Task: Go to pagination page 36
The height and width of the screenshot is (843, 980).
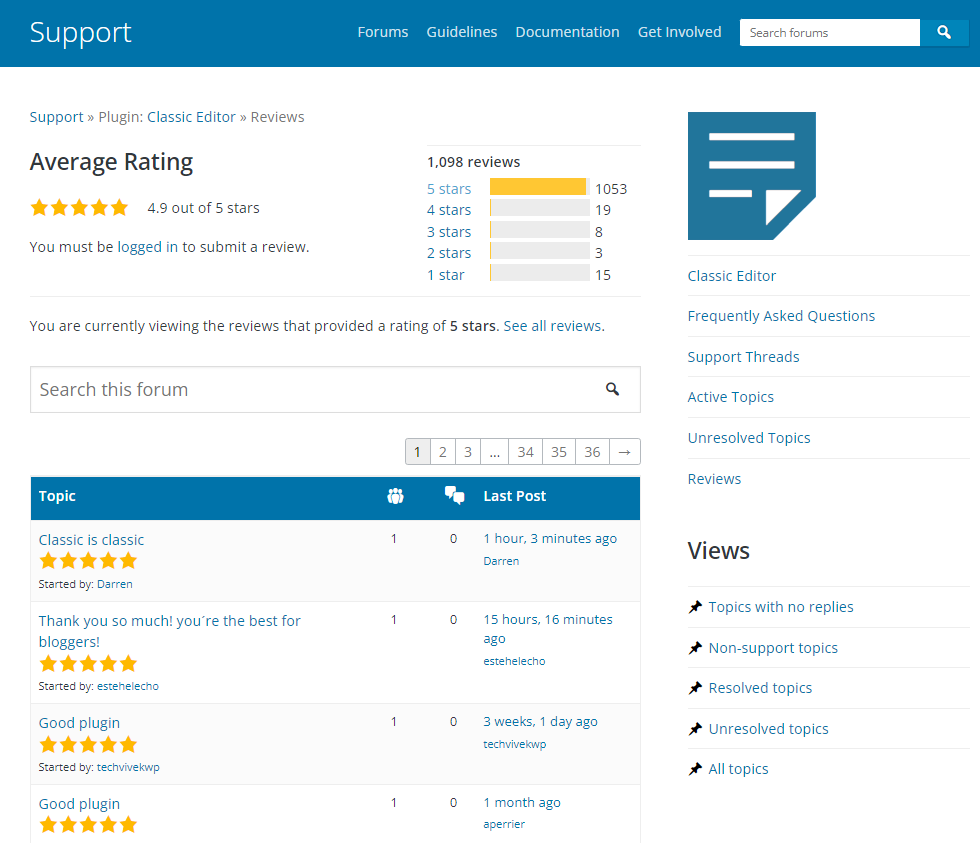Action: click(x=592, y=452)
